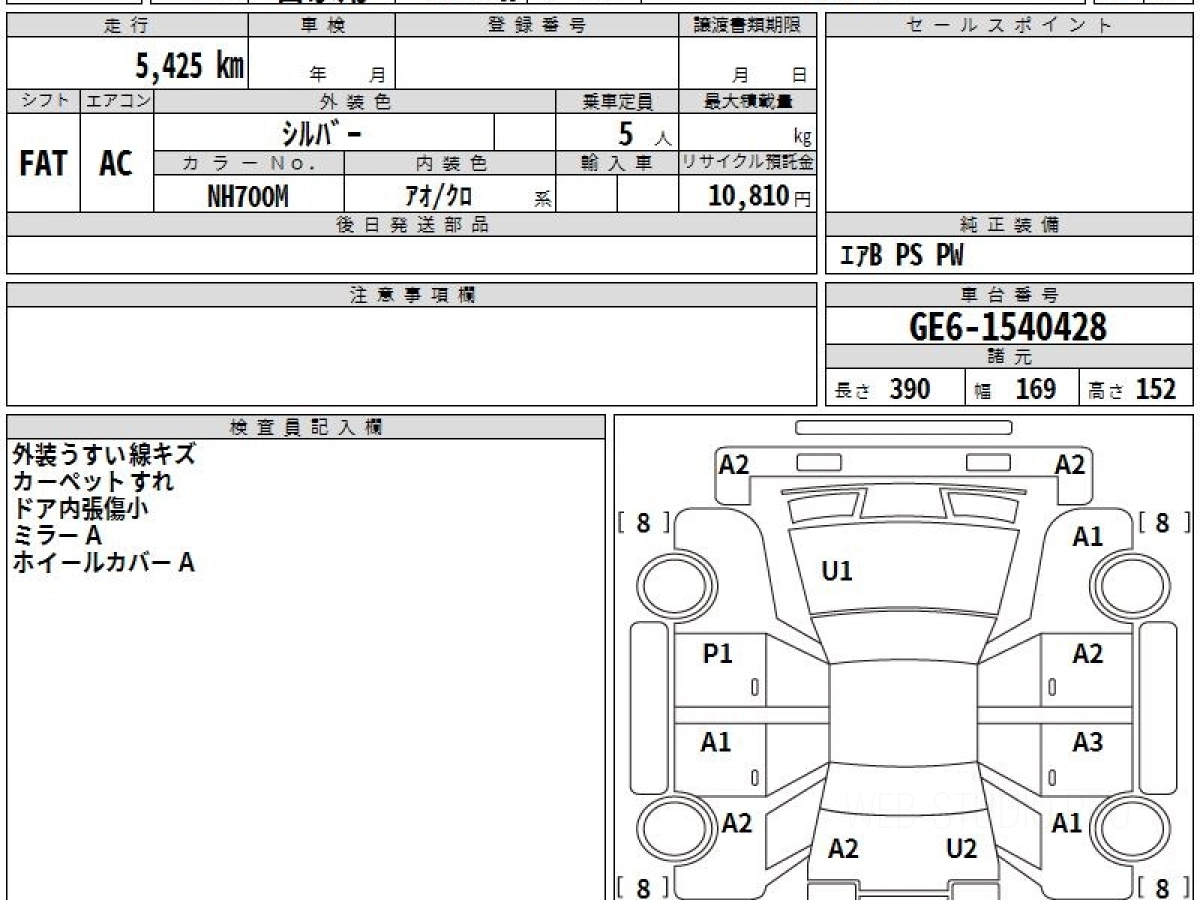
Task: Click the 乗車定員 header
Action: coord(617,101)
